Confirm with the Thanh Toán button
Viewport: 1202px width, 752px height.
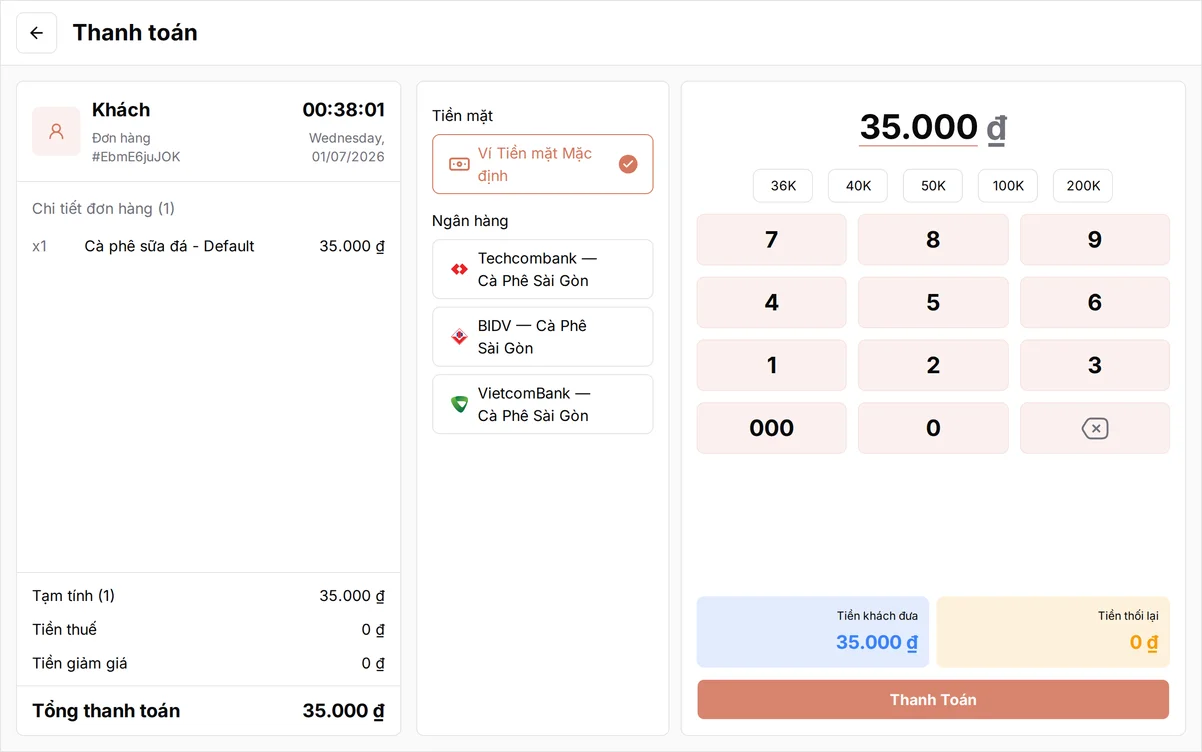(933, 699)
